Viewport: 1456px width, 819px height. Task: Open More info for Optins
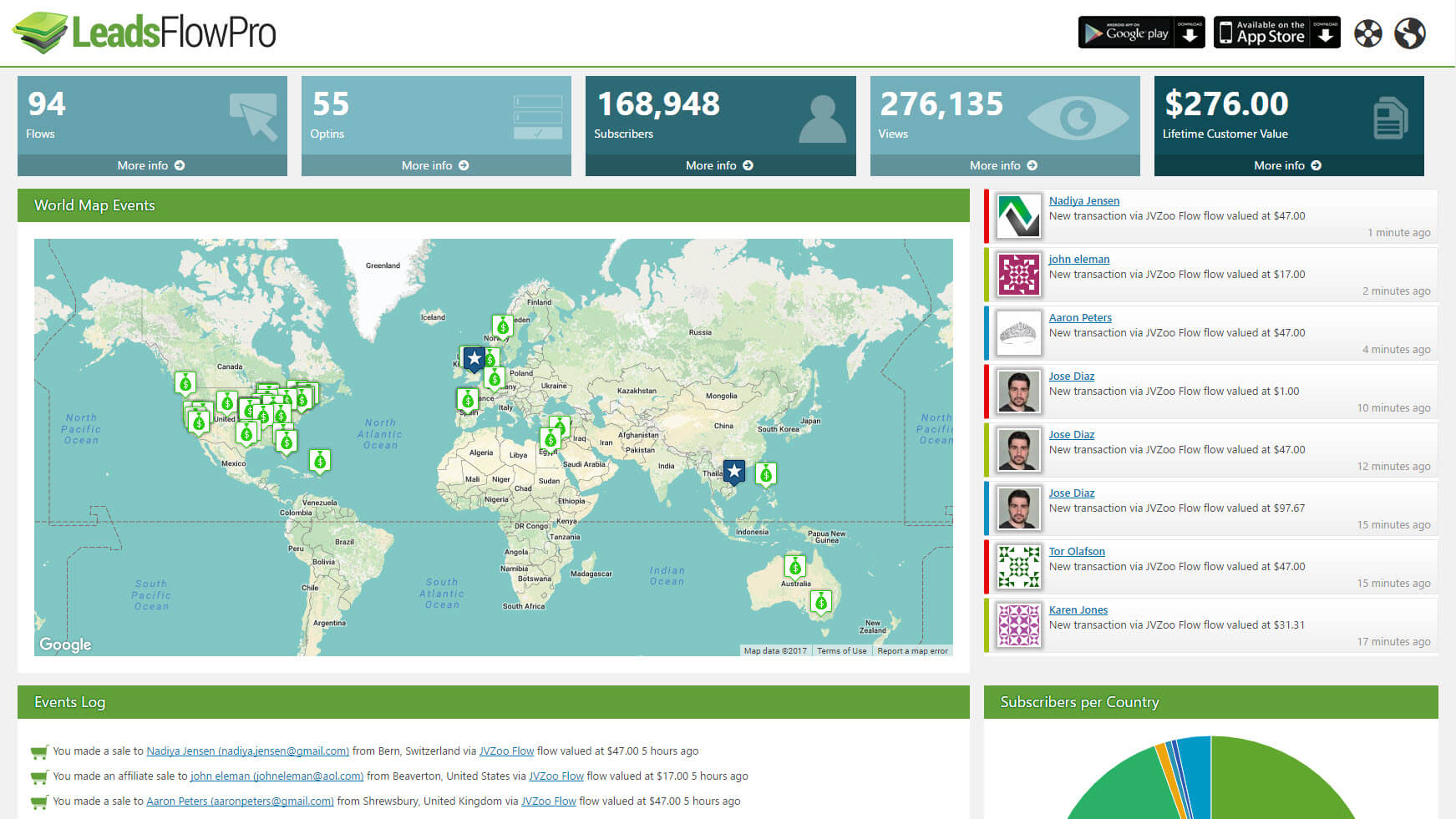[x=436, y=165]
